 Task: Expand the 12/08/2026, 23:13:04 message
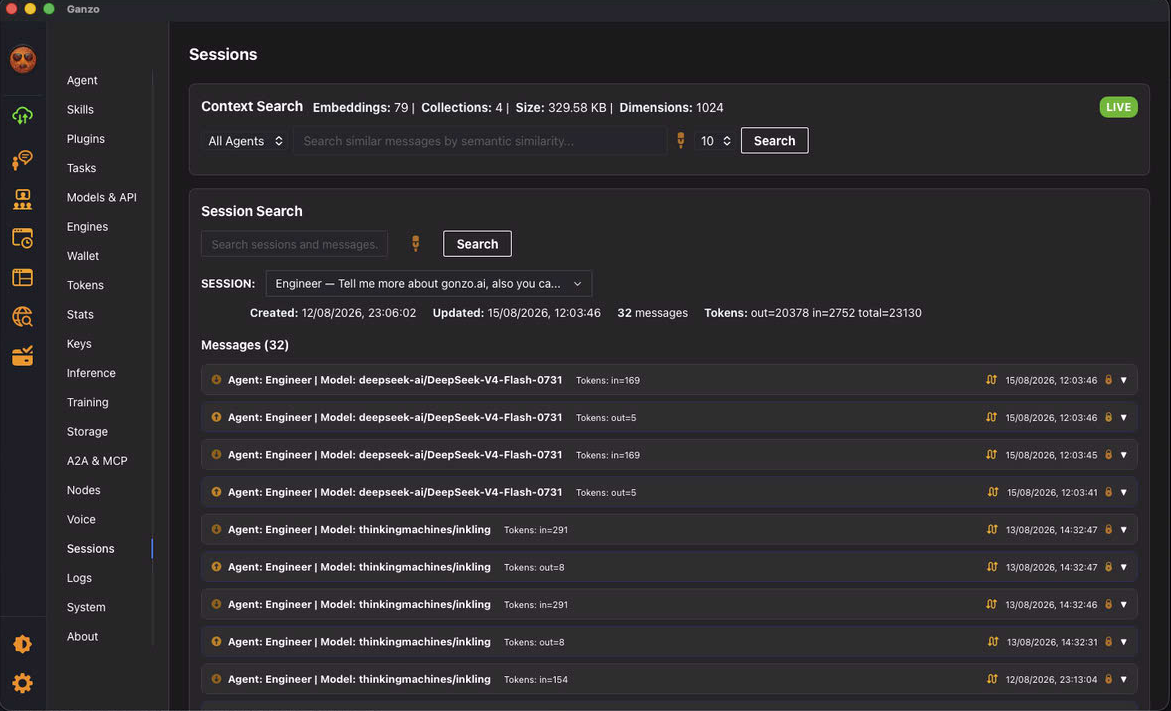click(x=1123, y=679)
